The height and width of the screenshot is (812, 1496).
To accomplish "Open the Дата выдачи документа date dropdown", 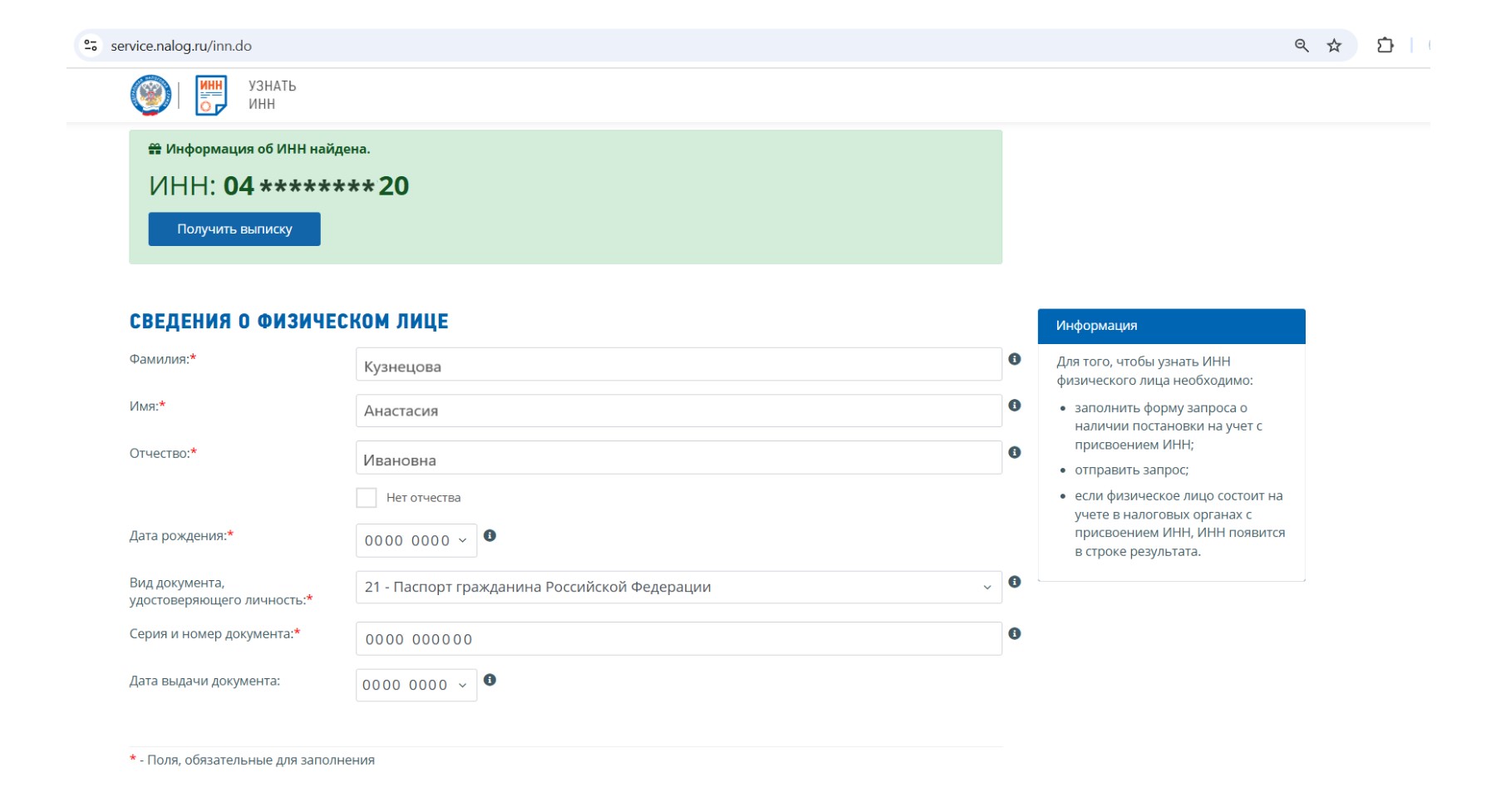I will tap(416, 686).
